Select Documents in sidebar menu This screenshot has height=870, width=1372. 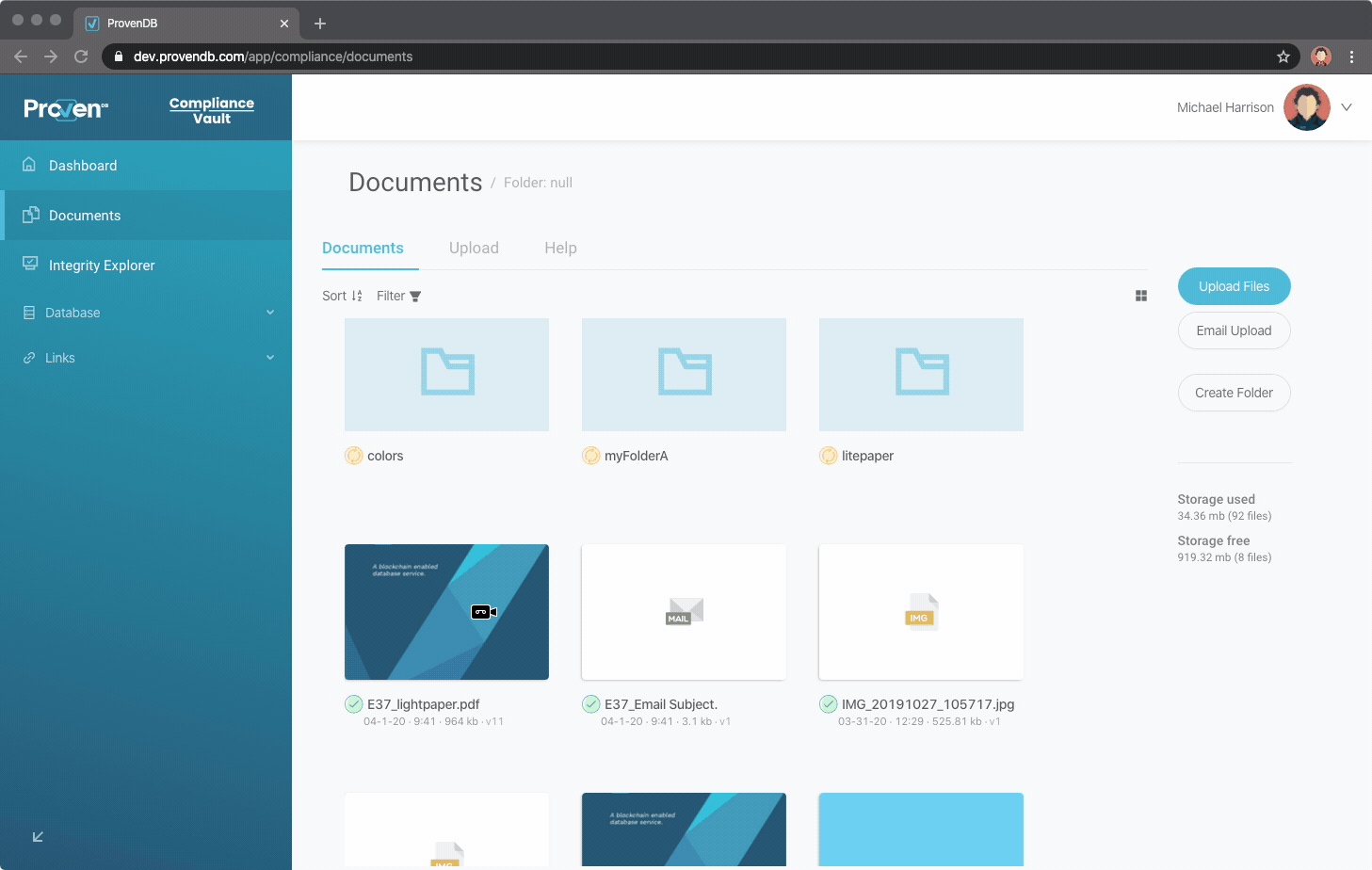click(146, 216)
